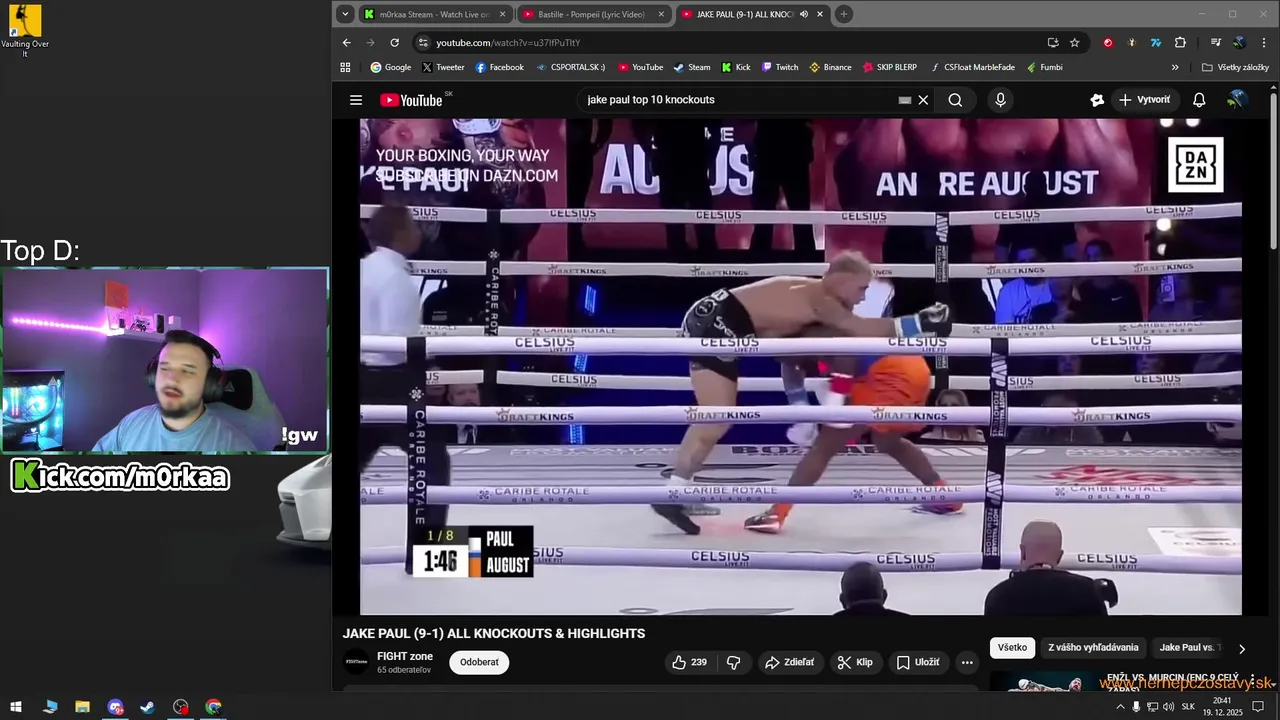The image size is (1280, 720).
Task: Dislike the Jake Paul video
Action: coord(734,662)
